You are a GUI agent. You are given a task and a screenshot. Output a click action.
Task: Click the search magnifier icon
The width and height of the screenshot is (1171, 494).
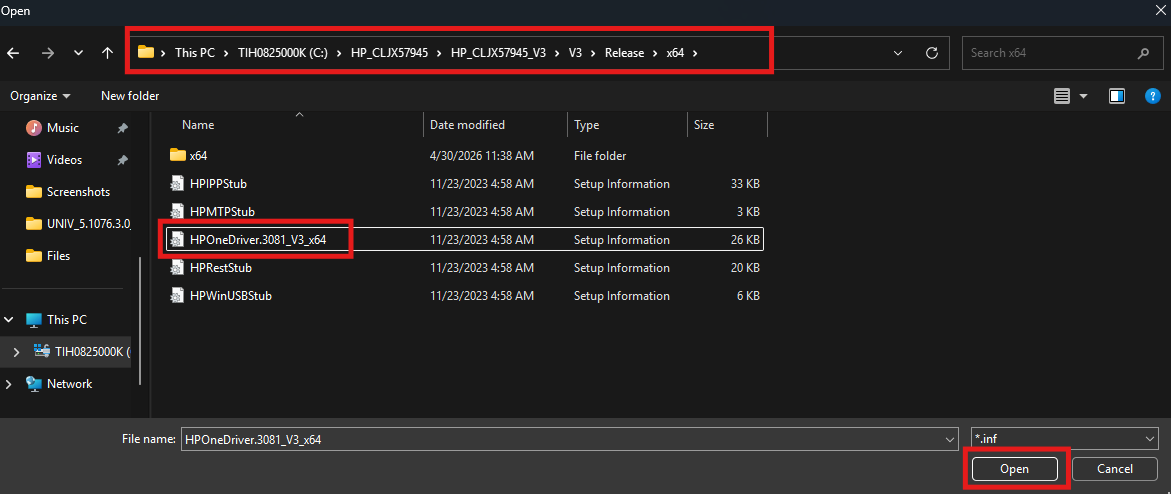click(x=1143, y=53)
